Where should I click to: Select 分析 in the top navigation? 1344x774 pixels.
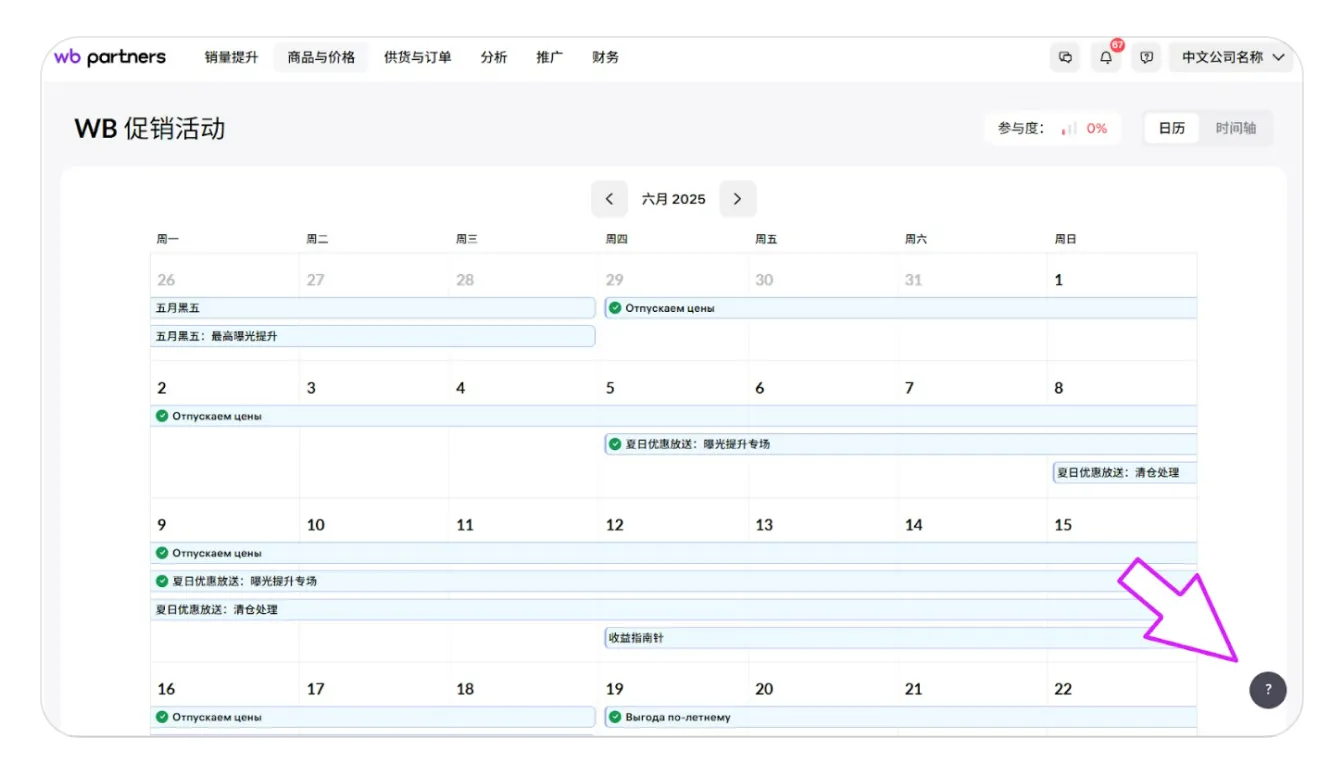pyautogui.click(x=493, y=58)
